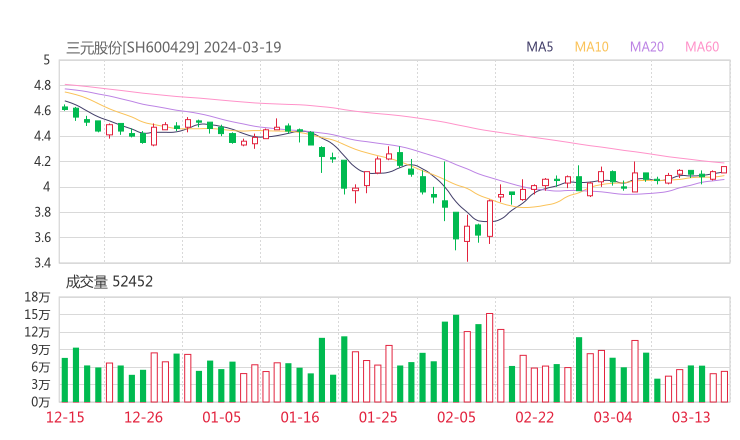Click the 02-05 date axis label

coord(456,417)
